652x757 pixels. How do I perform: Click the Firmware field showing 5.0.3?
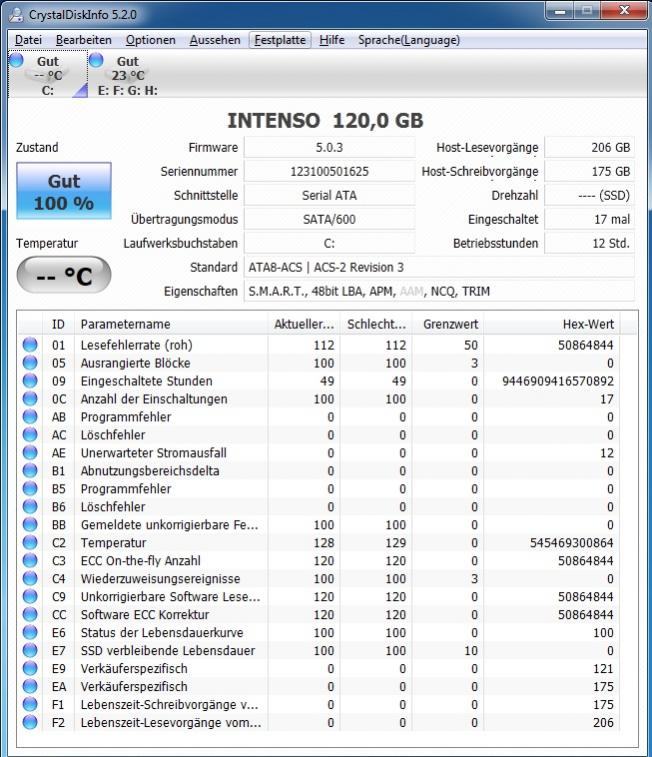(x=330, y=147)
